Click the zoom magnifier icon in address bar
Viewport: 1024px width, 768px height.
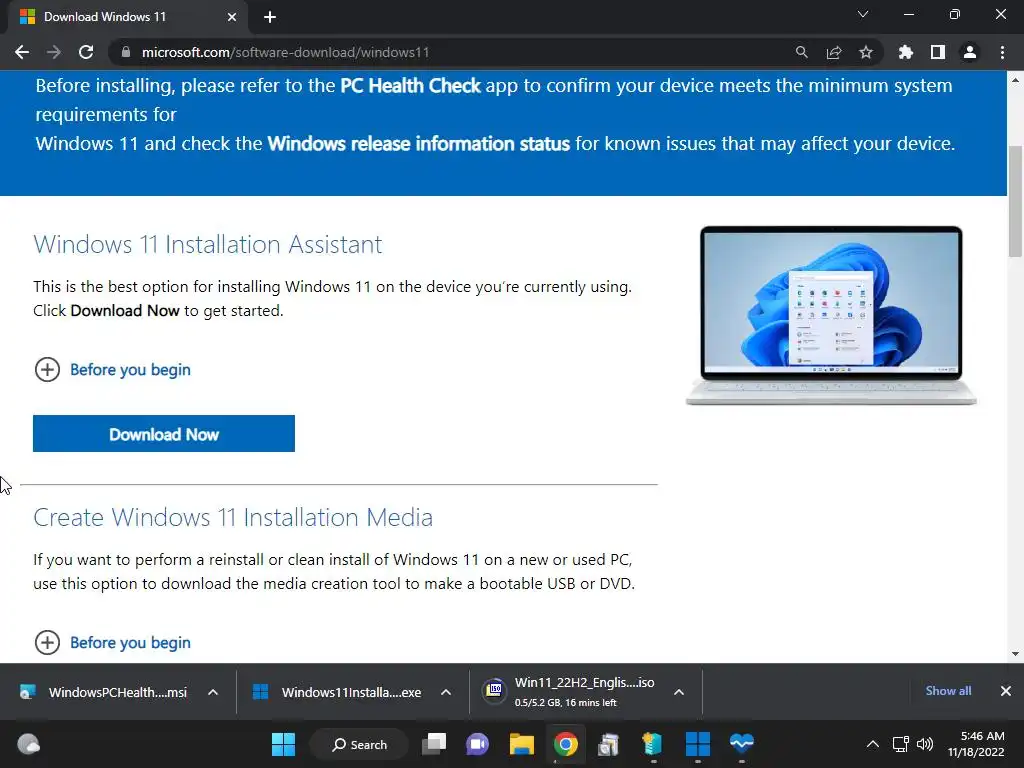pyautogui.click(x=801, y=52)
